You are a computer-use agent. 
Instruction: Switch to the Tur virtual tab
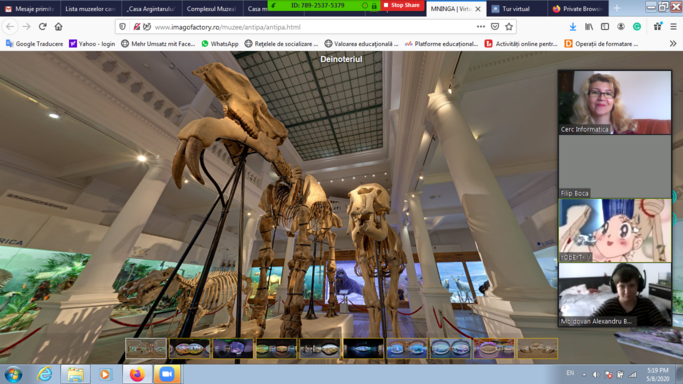coord(516,8)
